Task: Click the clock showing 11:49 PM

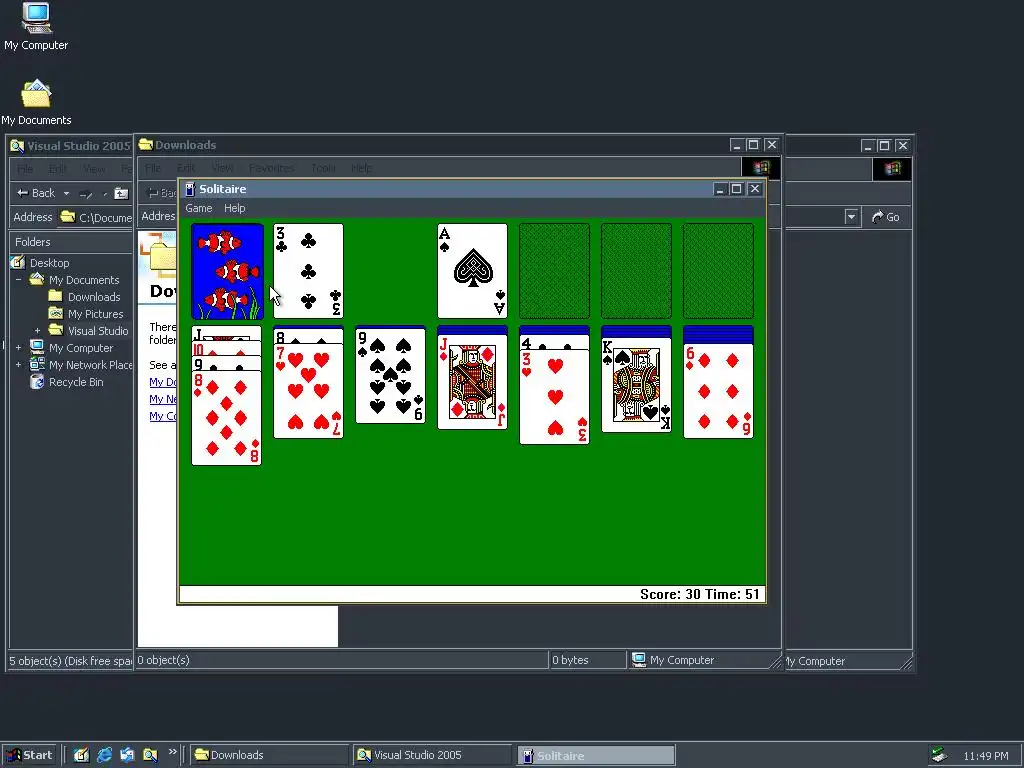Action: [985, 756]
